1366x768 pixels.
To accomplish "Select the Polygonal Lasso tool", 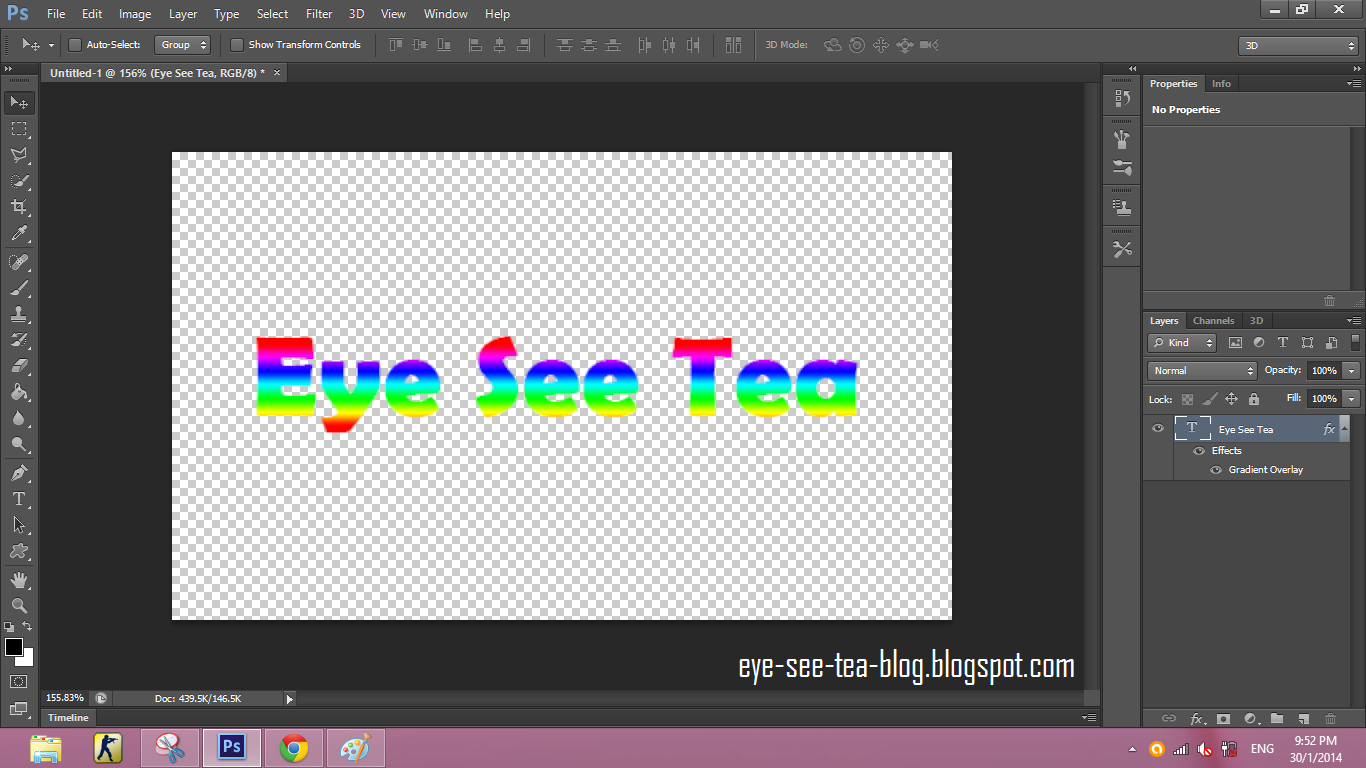I will point(19,155).
